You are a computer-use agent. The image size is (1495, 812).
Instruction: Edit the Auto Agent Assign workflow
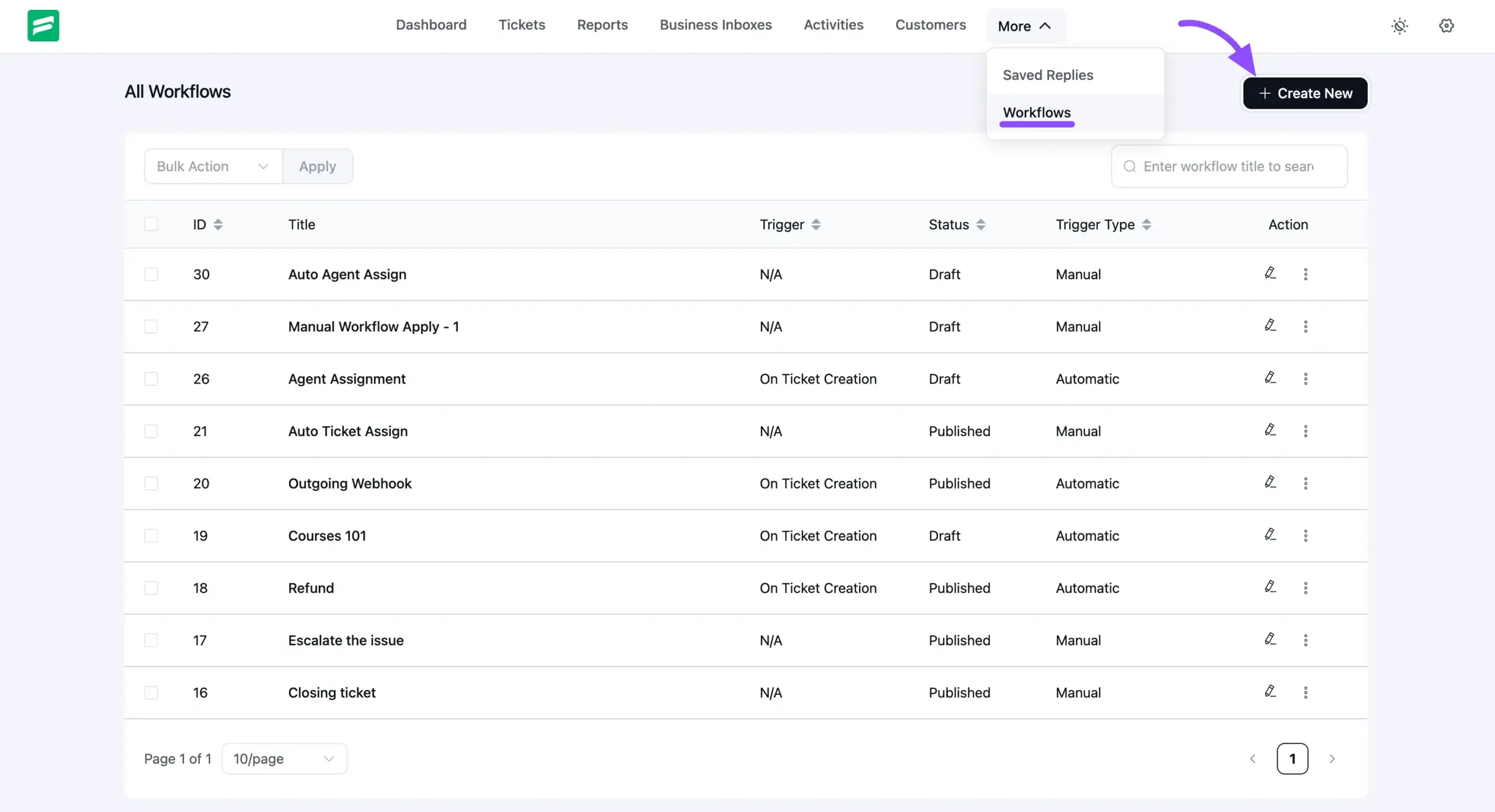click(x=1270, y=273)
